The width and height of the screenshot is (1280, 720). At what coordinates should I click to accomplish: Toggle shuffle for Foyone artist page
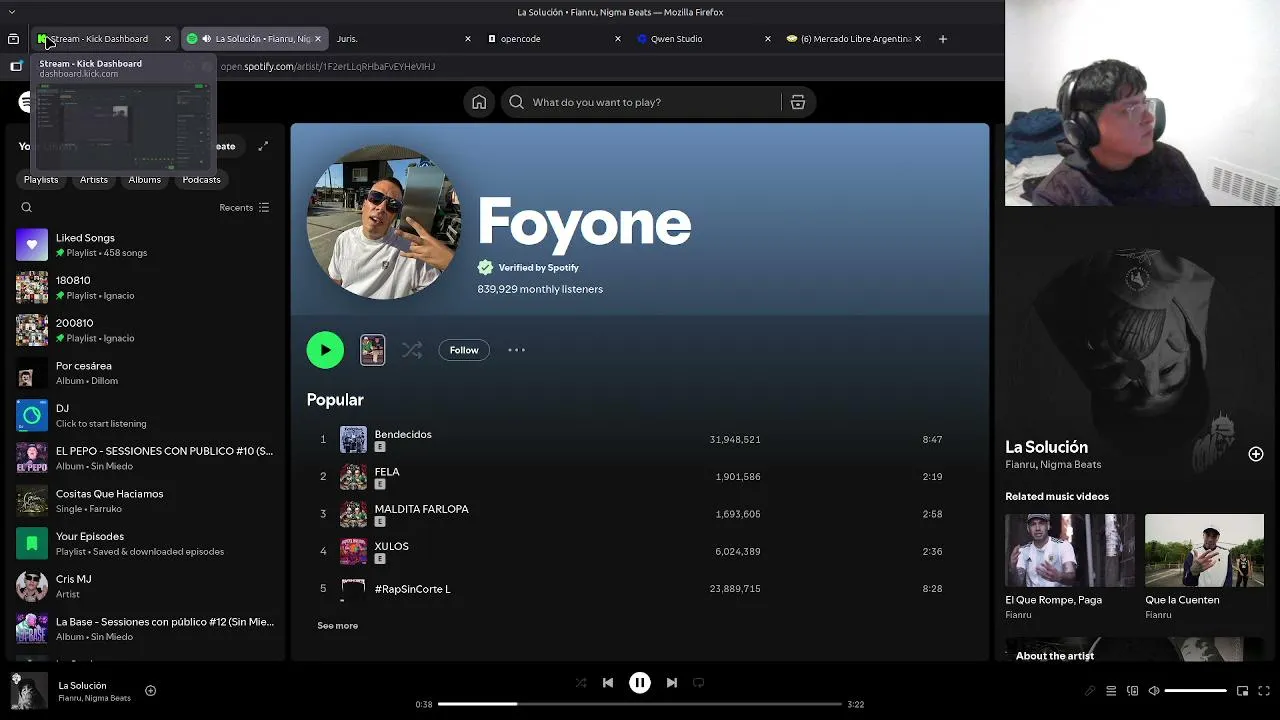coord(412,350)
